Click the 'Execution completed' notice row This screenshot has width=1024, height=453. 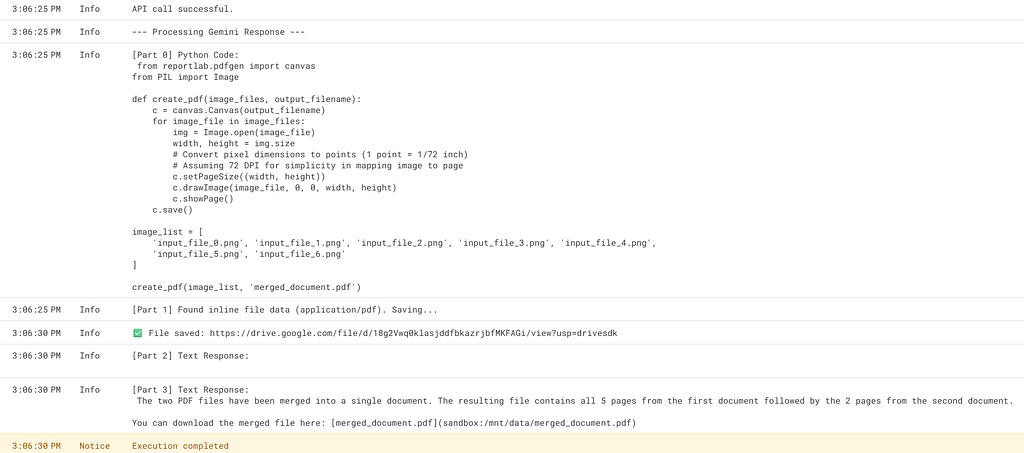tap(512, 446)
